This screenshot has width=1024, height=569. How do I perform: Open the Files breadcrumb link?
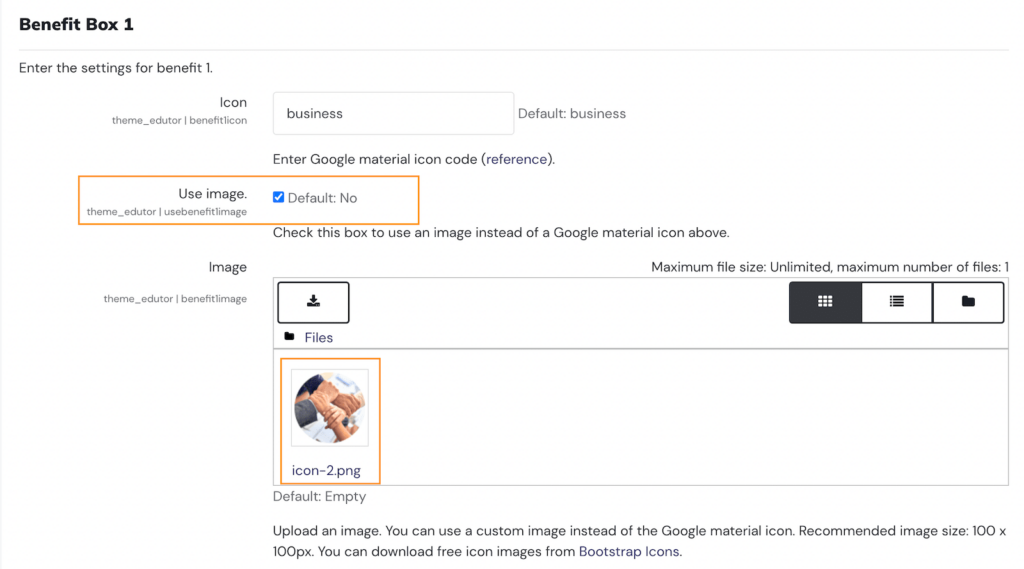click(x=319, y=338)
